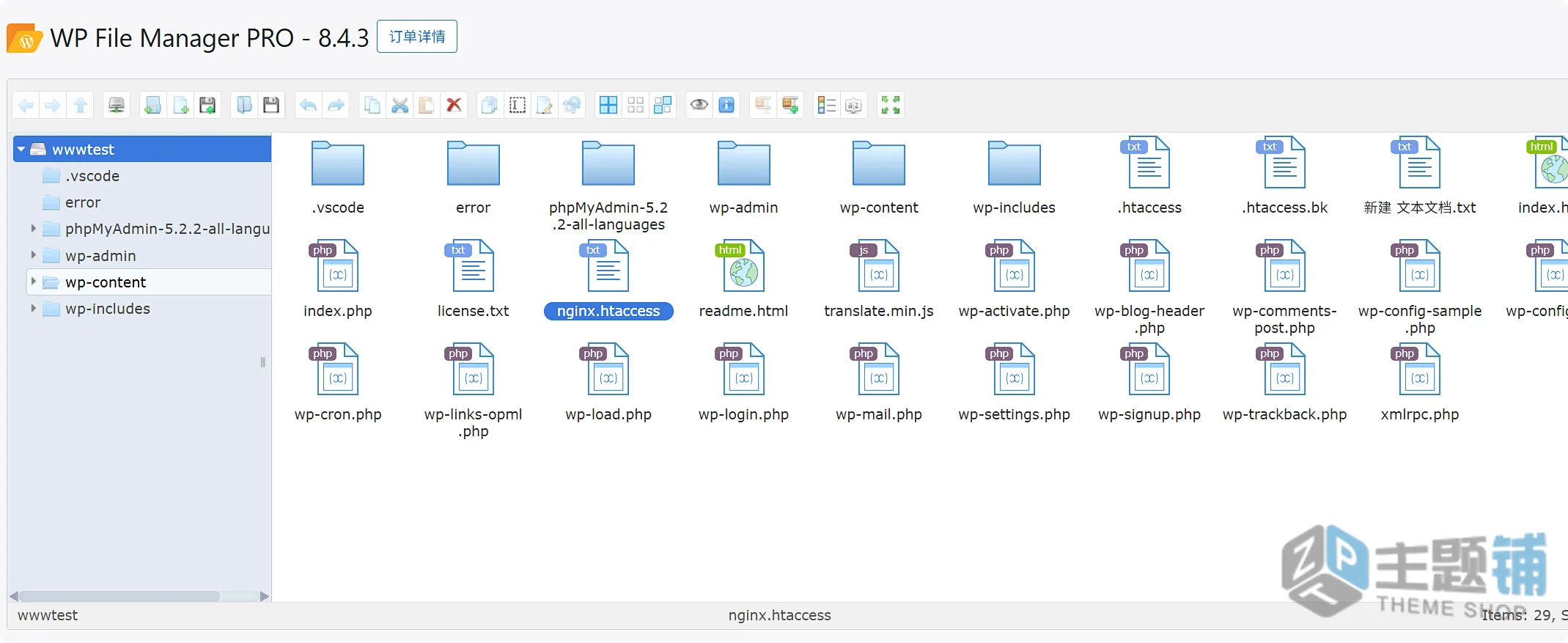The image size is (1568, 643).
Task: Go back using the Back arrow toolbar icon
Action: coord(26,106)
